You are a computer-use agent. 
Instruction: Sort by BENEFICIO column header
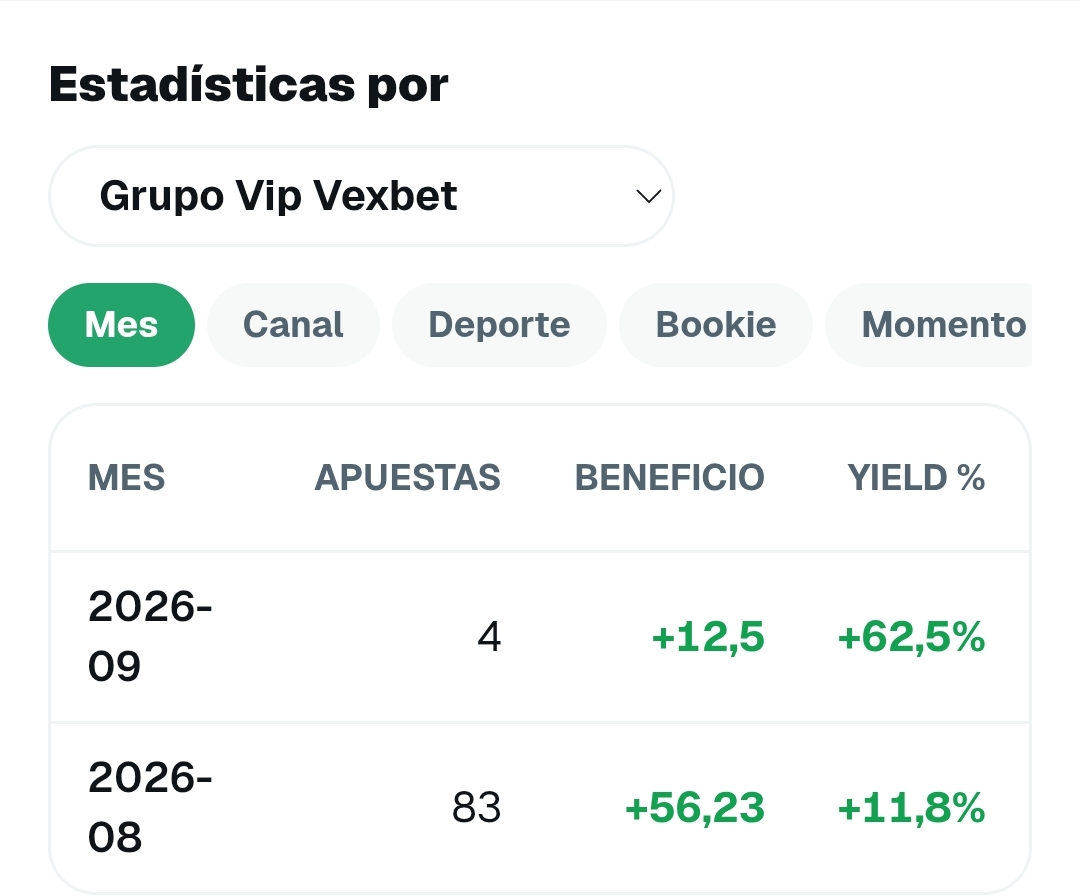pyautogui.click(x=669, y=477)
